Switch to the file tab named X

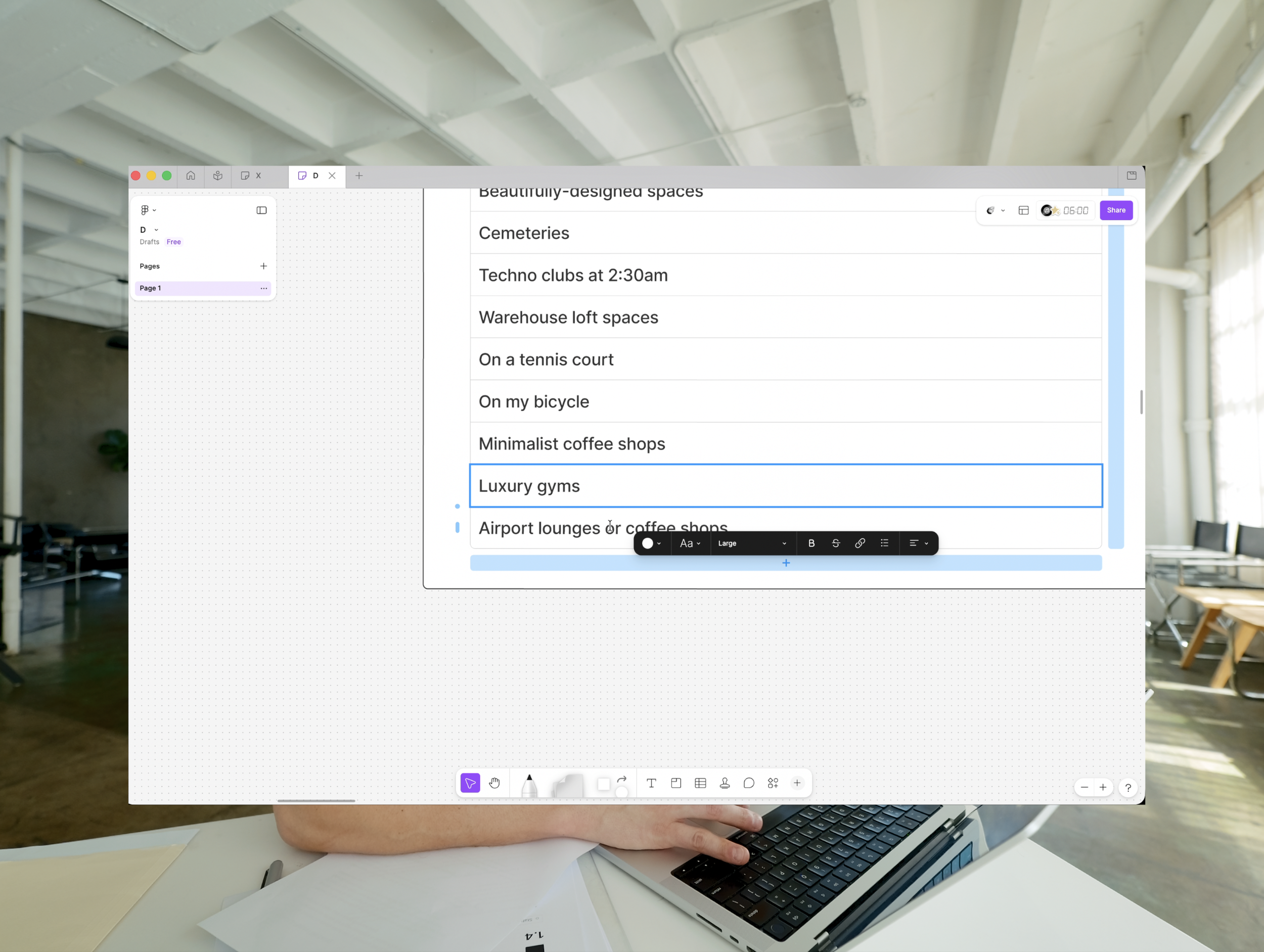[x=259, y=176]
